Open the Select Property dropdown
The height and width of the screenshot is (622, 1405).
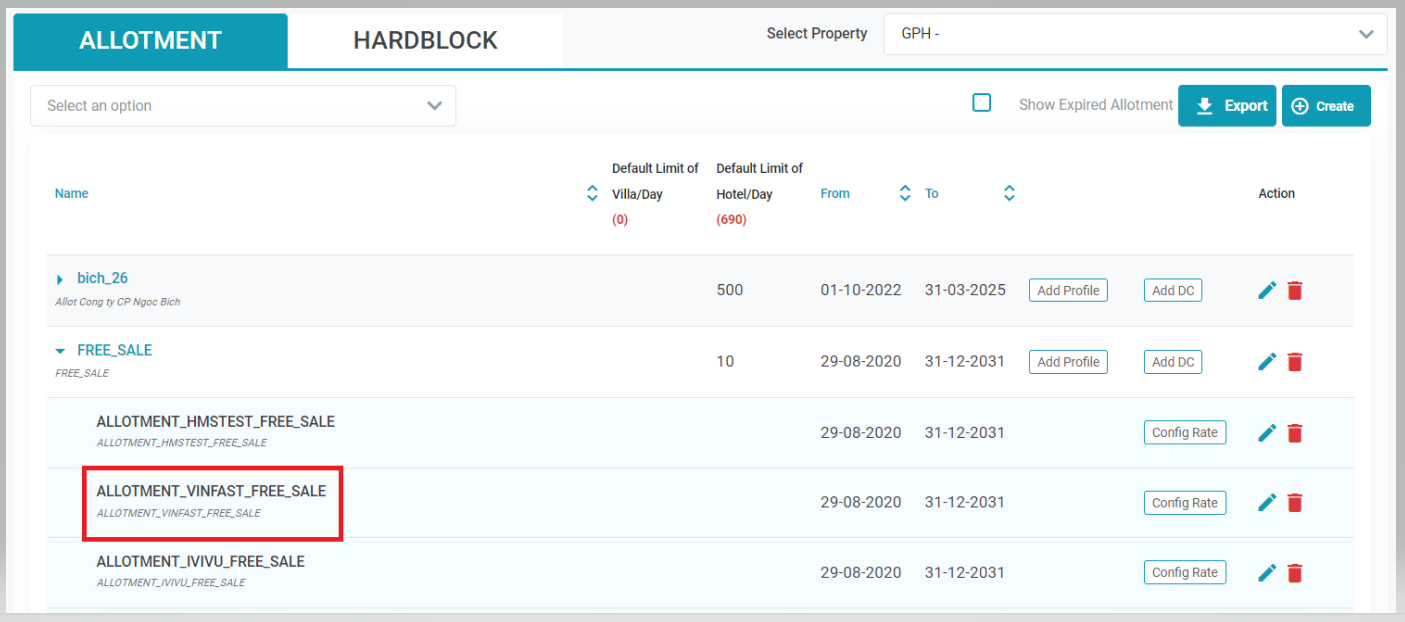pyautogui.click(x=1135, y=34)
